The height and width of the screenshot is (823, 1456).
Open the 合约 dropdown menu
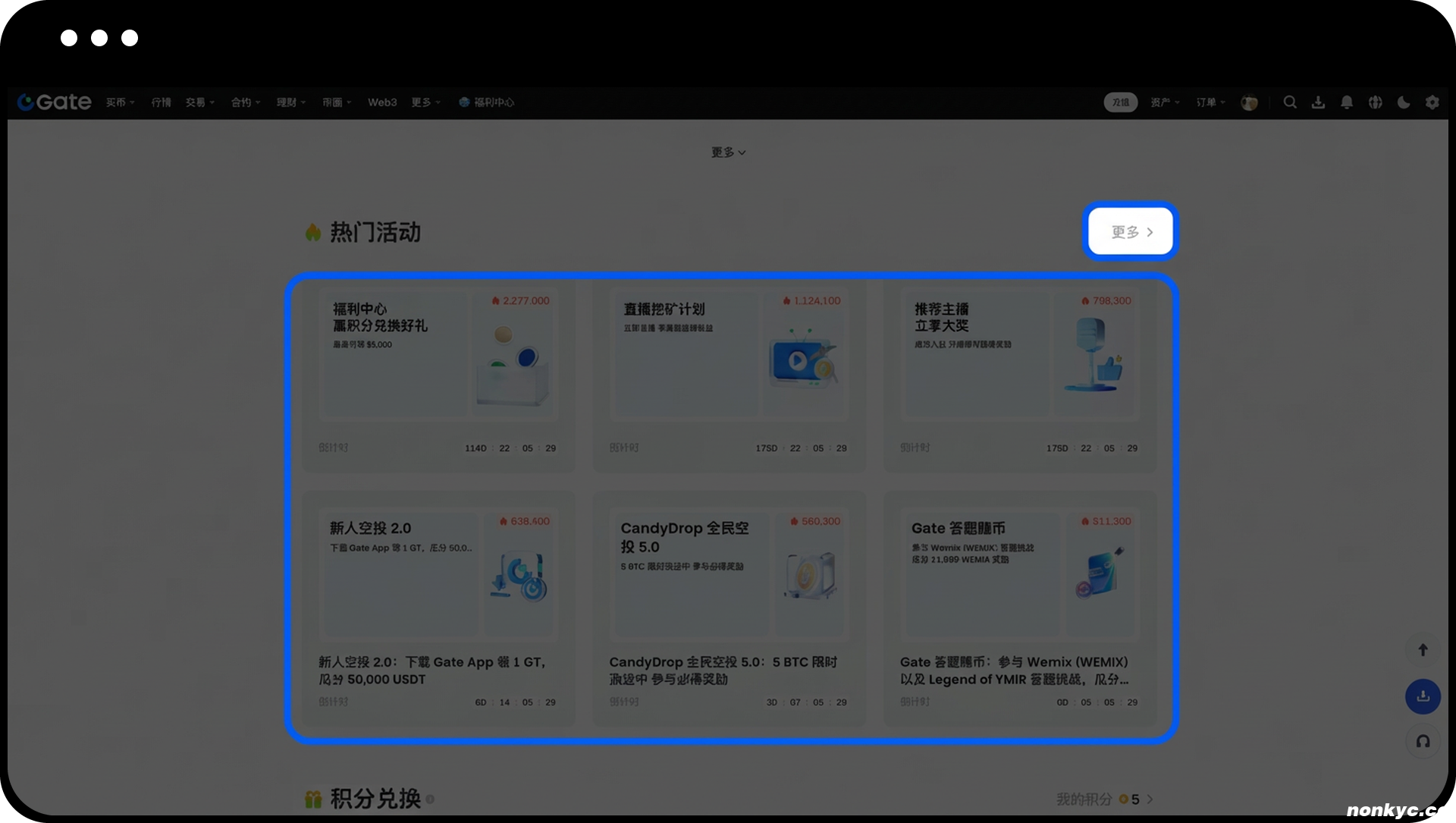click(246, 102)
